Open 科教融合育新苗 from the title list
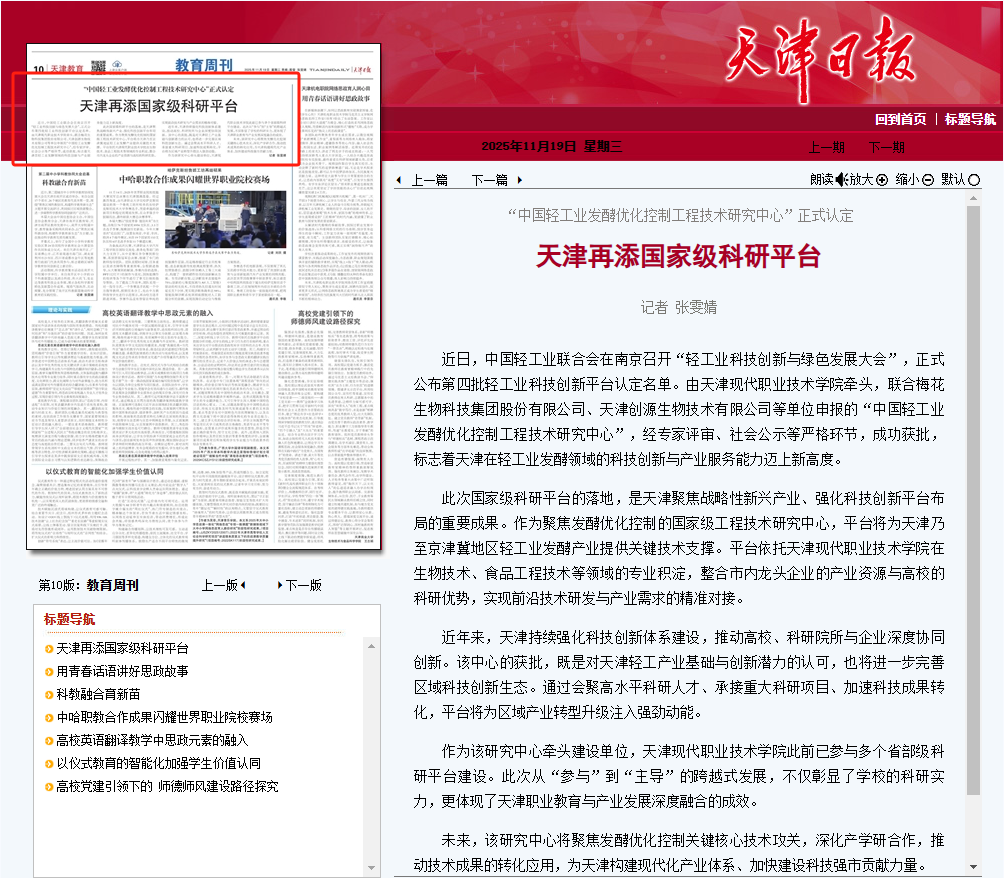Screen dimensions: 1004x878 coord(98,694)
